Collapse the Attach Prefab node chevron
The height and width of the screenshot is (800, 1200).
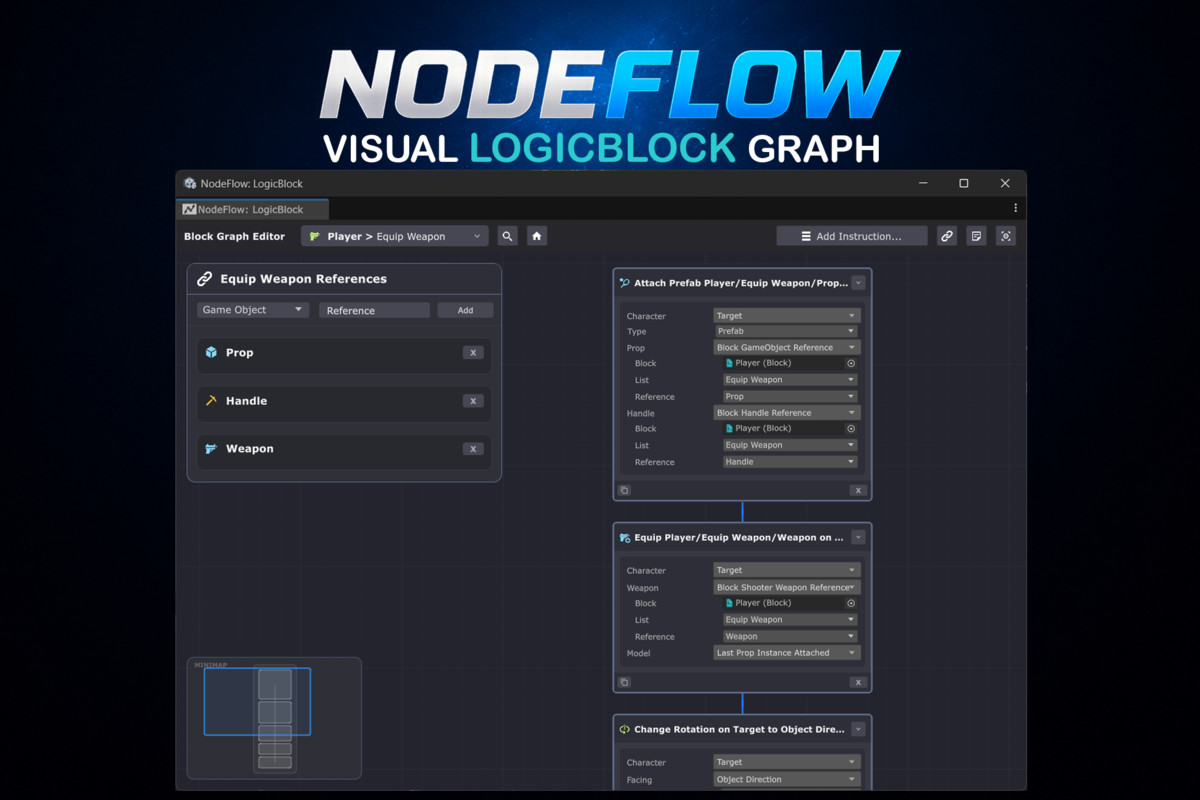[x=858, y=283]
